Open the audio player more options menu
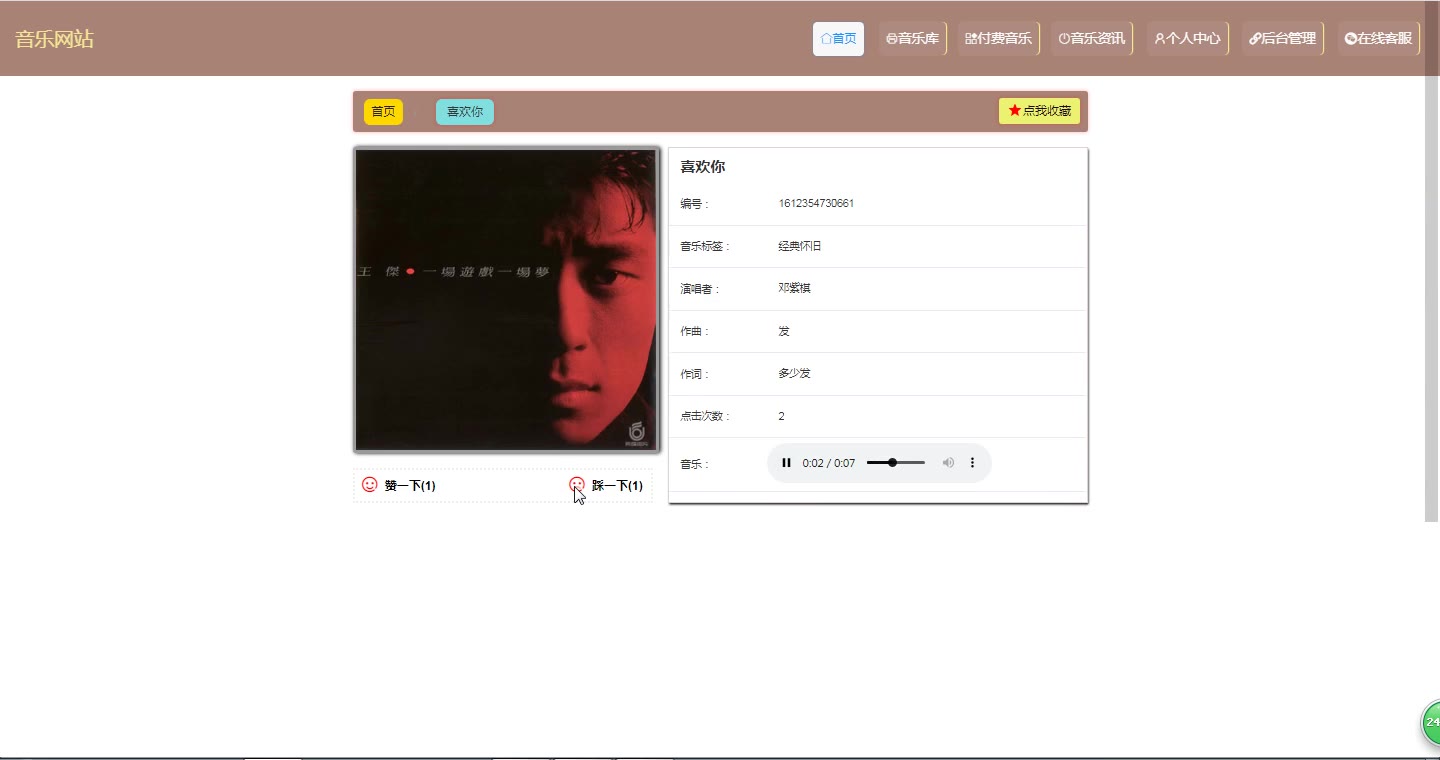The height and width of the screenshot is (760, 1440). coord(972,463)
